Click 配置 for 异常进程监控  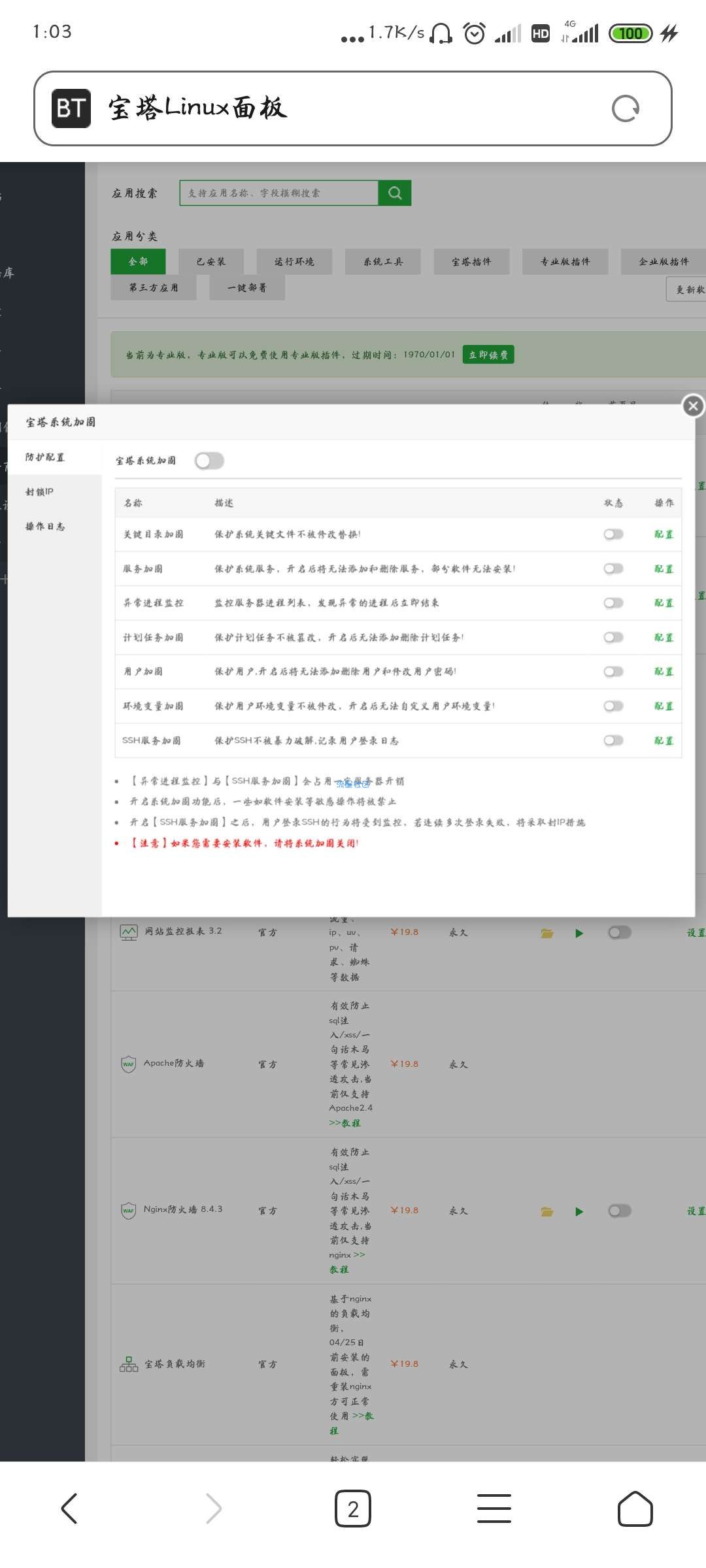pos(664,603)
